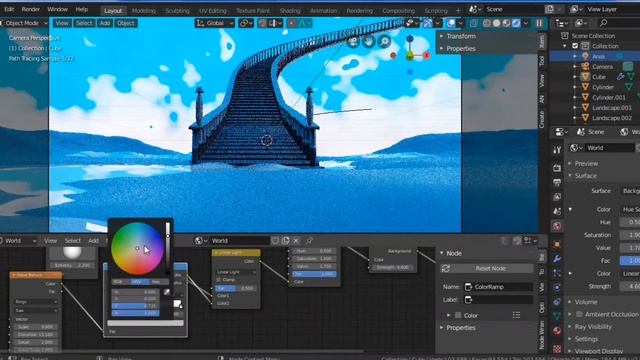
Task: Expand the Transform panel in sidebar
Action: (461, 36)
